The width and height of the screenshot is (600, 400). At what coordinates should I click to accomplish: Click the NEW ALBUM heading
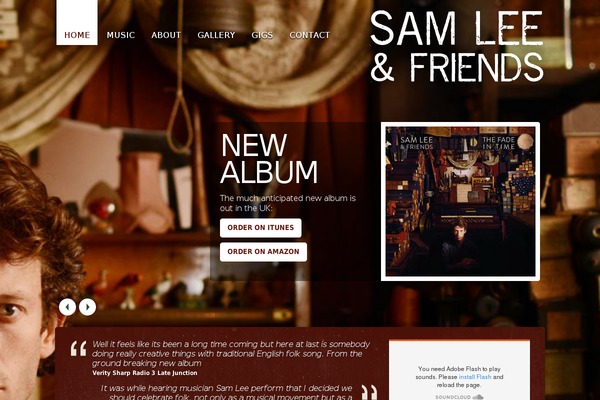(x=269, y=158)
